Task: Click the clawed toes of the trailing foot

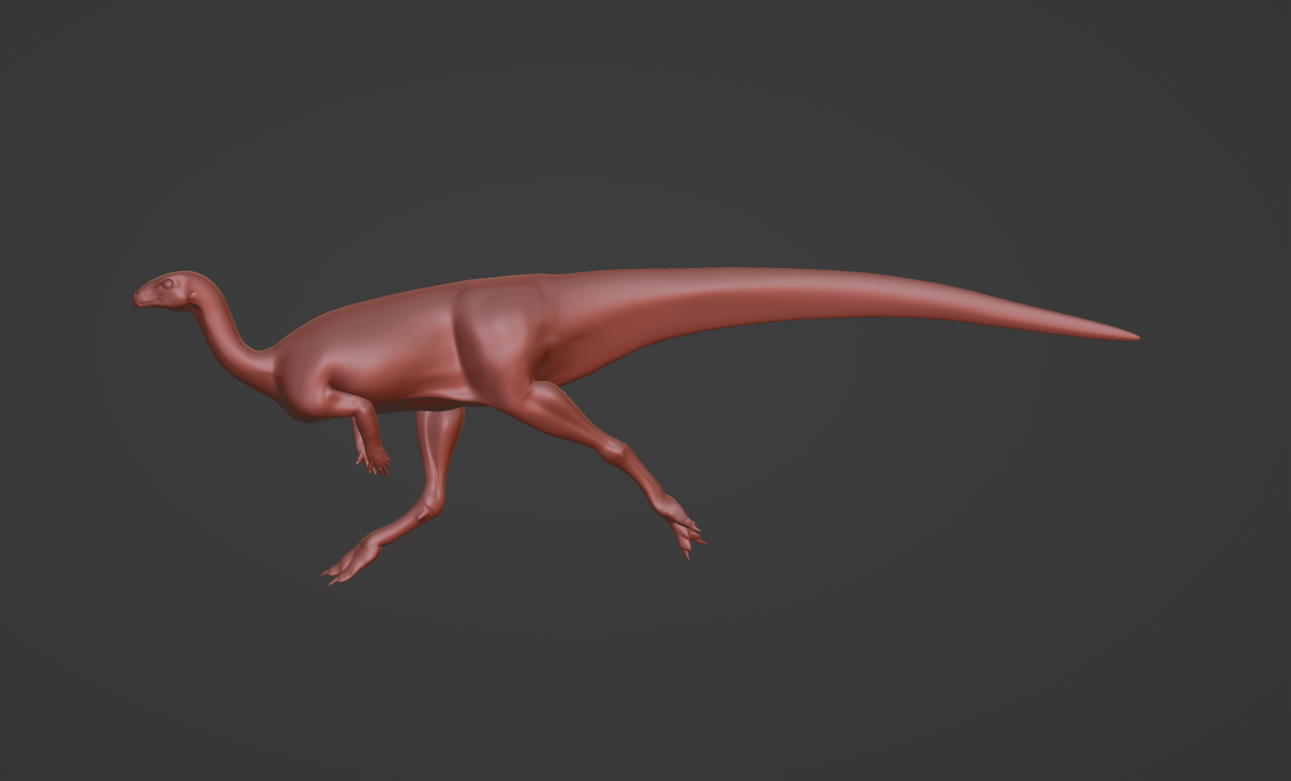Action: (688, 537)
